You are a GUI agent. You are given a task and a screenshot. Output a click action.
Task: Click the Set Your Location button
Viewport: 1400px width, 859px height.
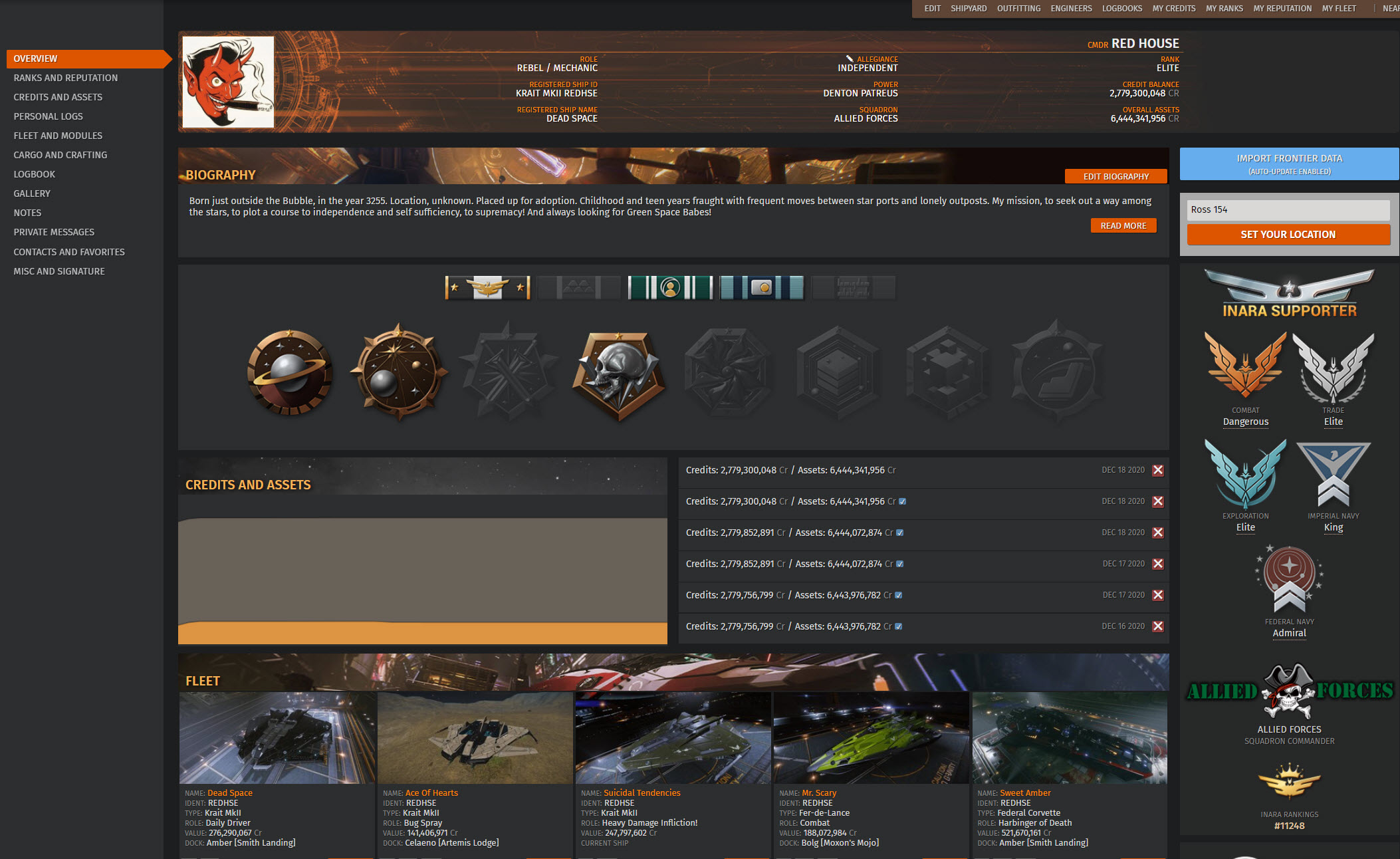[x=1288, y=234]
